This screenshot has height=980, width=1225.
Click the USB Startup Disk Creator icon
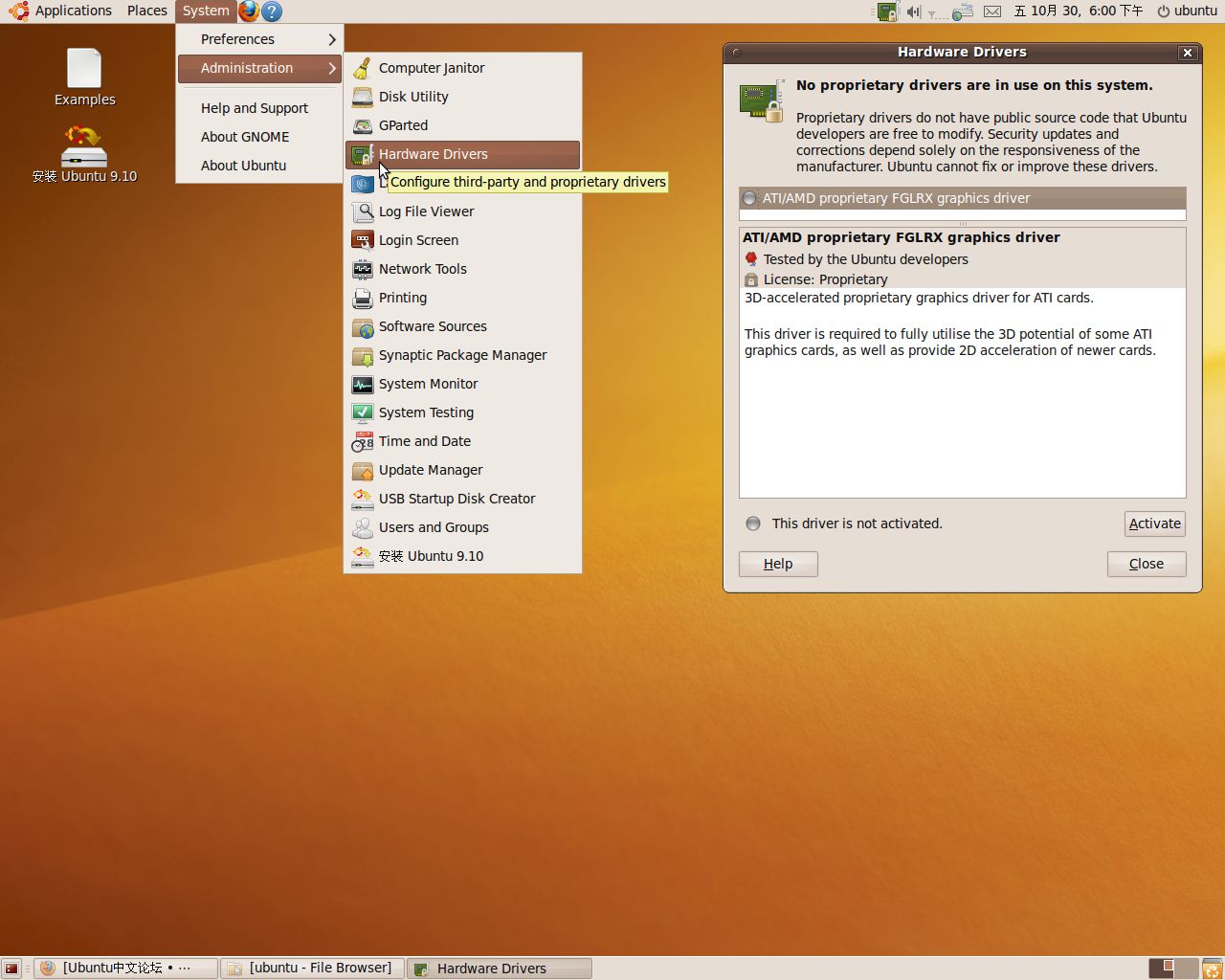(x=363, y=499)
